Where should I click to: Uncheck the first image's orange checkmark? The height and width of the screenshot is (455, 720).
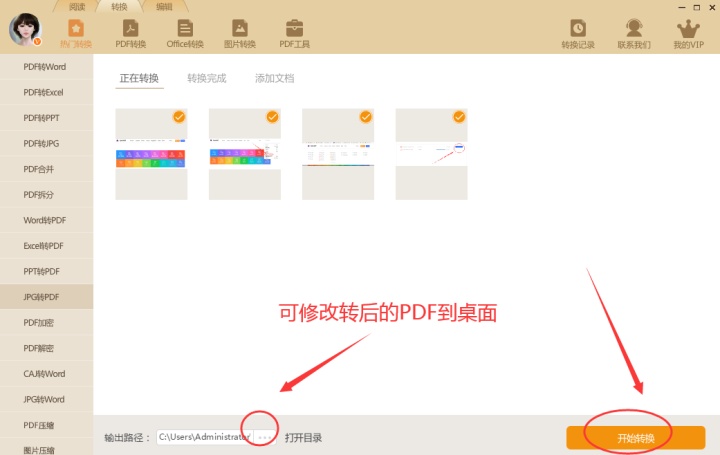tap(179, 117)
